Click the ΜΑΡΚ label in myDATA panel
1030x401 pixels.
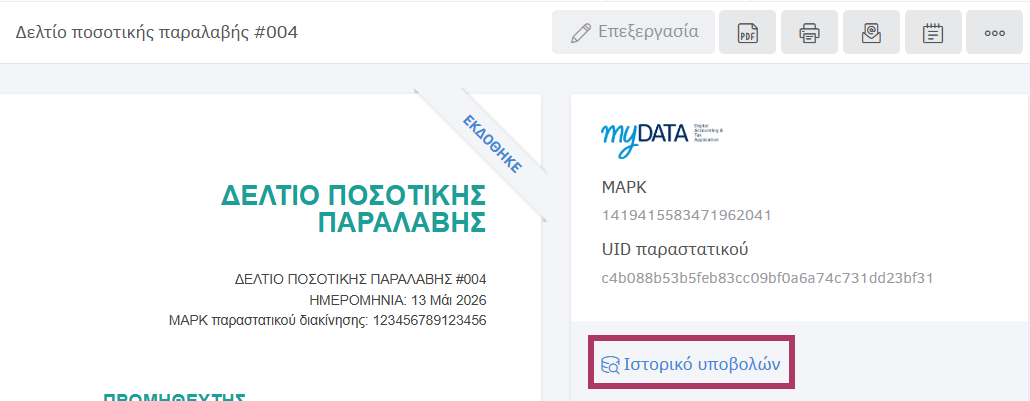click(624, 187)
